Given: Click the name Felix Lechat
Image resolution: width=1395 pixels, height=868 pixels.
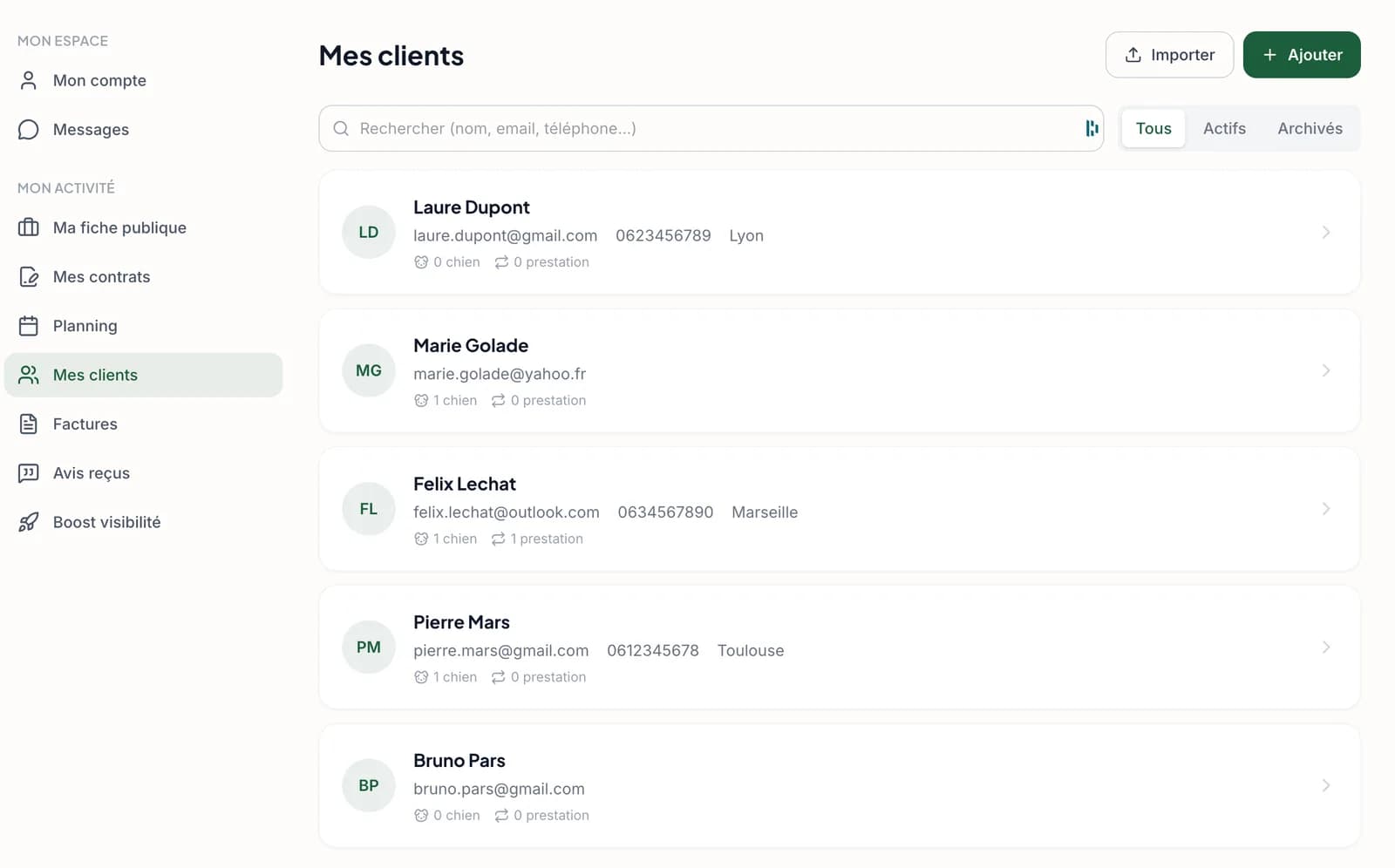Looking at the screenshot, I should [x=465, y=485].
